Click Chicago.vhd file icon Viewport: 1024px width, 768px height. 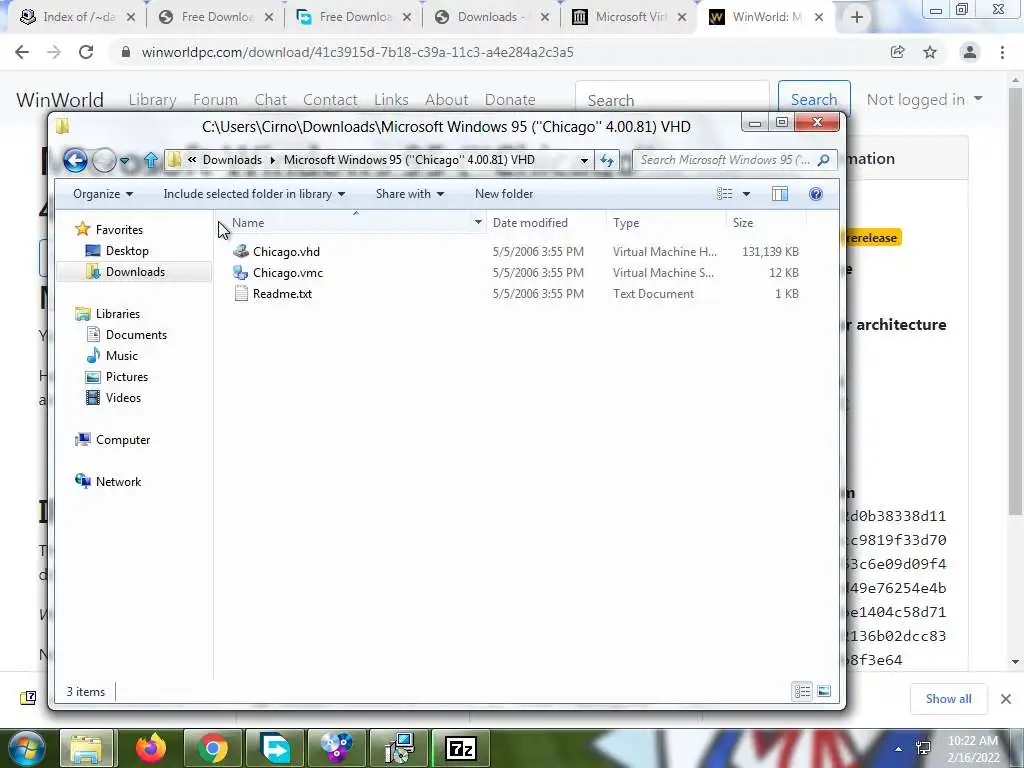point(241,251)
